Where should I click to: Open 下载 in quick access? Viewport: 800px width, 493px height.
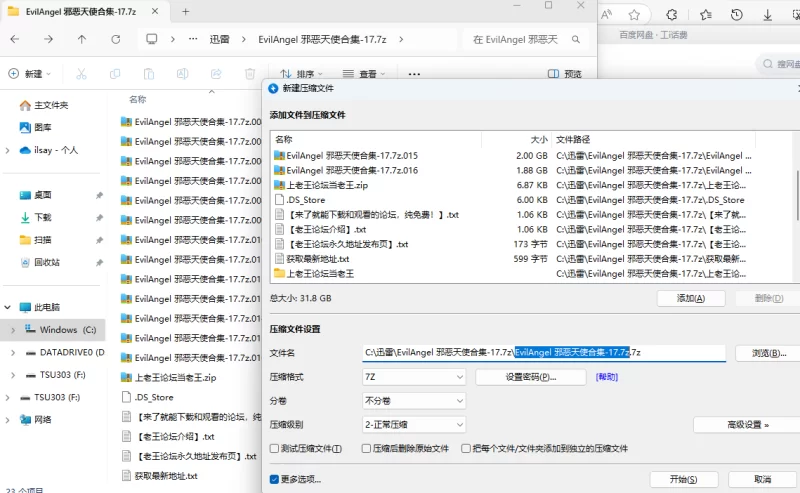[x=43, y=217]
